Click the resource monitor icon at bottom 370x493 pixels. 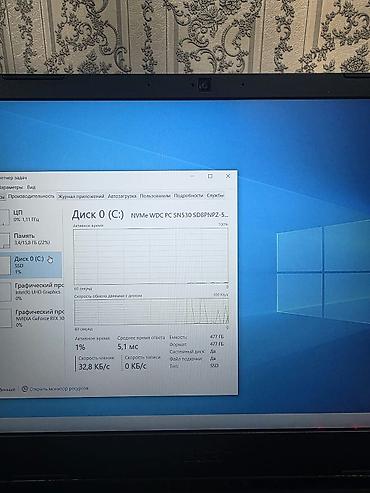point(24,389)
